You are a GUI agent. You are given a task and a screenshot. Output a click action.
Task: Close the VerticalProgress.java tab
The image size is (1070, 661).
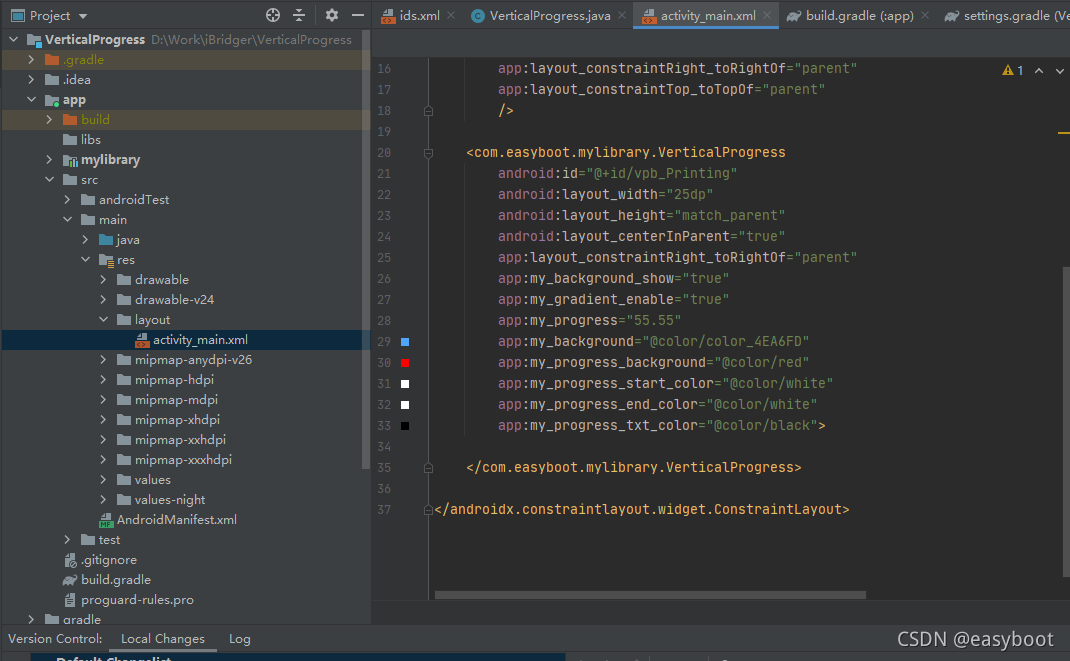pos(622,15)
